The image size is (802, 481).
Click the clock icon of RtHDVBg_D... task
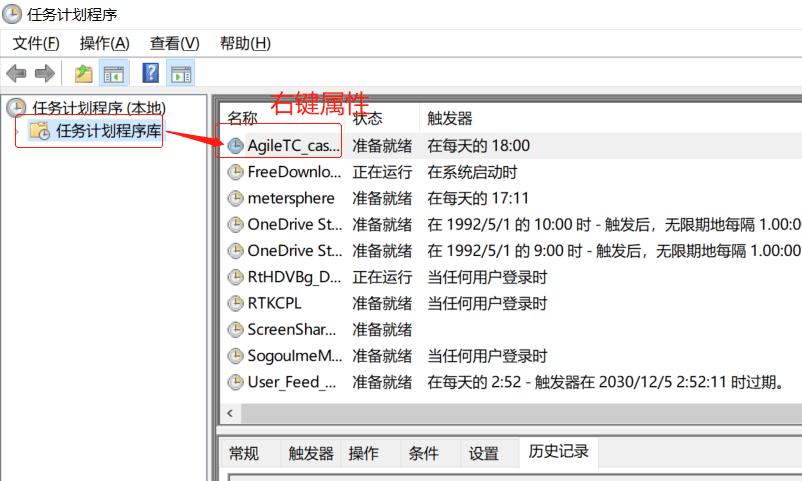(x=235, y=277)
